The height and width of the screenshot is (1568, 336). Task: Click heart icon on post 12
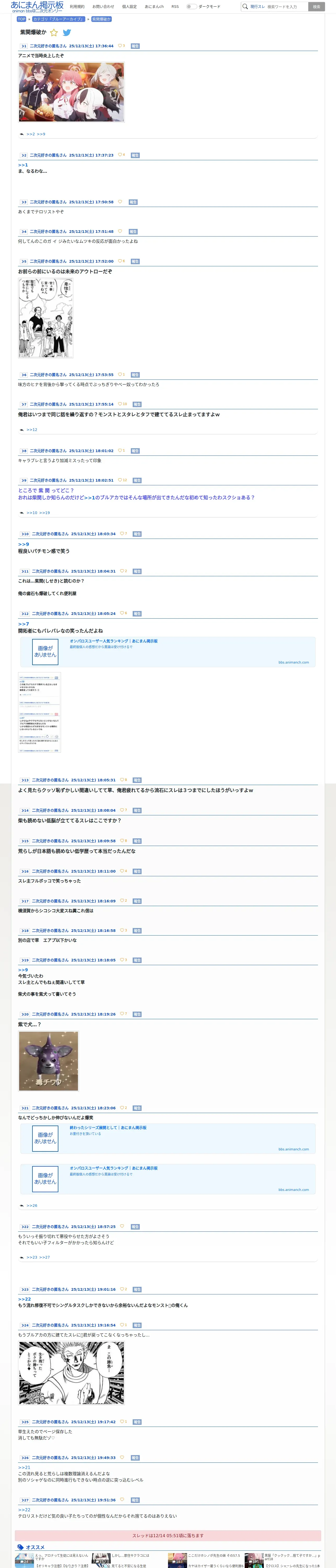click(x=122, y=614)
